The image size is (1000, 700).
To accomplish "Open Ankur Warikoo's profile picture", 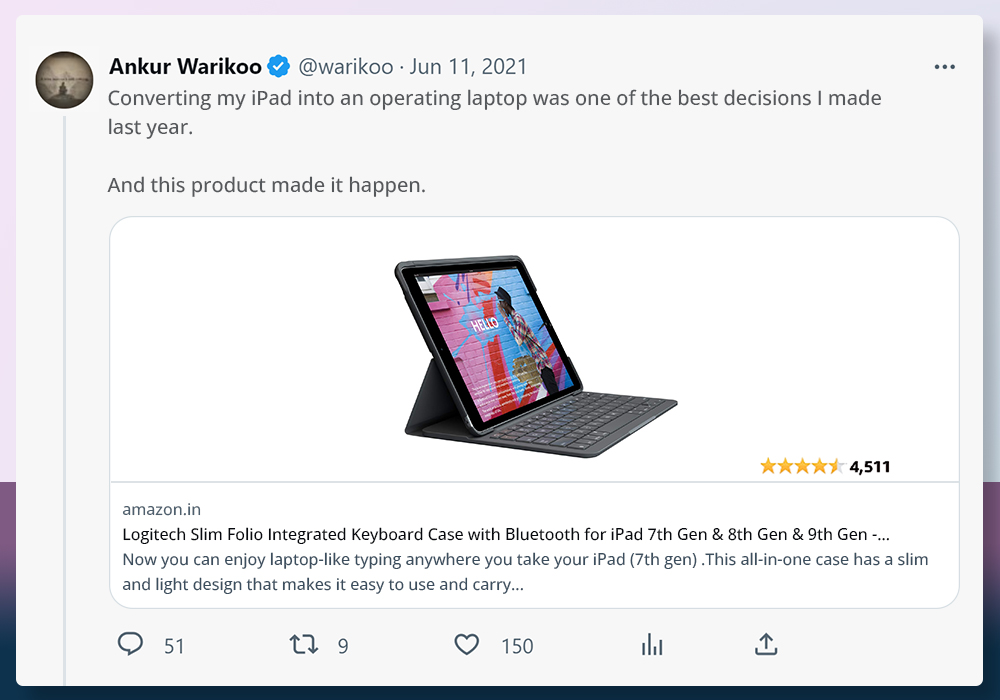I will [x=64, y=80].
